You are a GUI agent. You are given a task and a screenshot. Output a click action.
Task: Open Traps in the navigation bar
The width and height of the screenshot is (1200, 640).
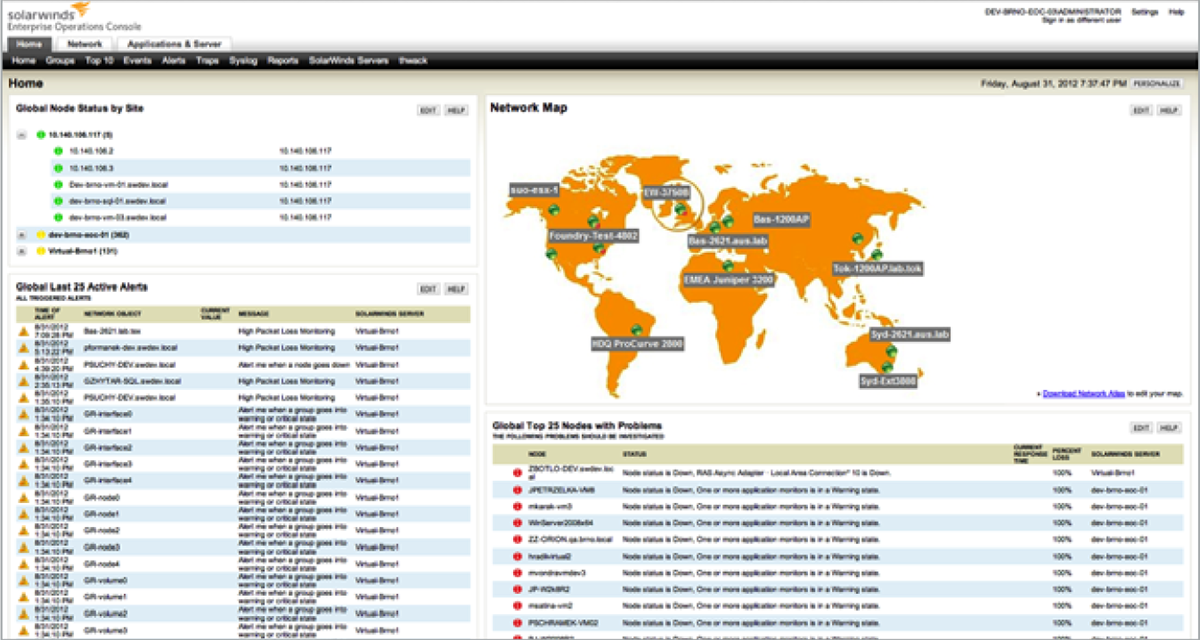pos(208,61)
